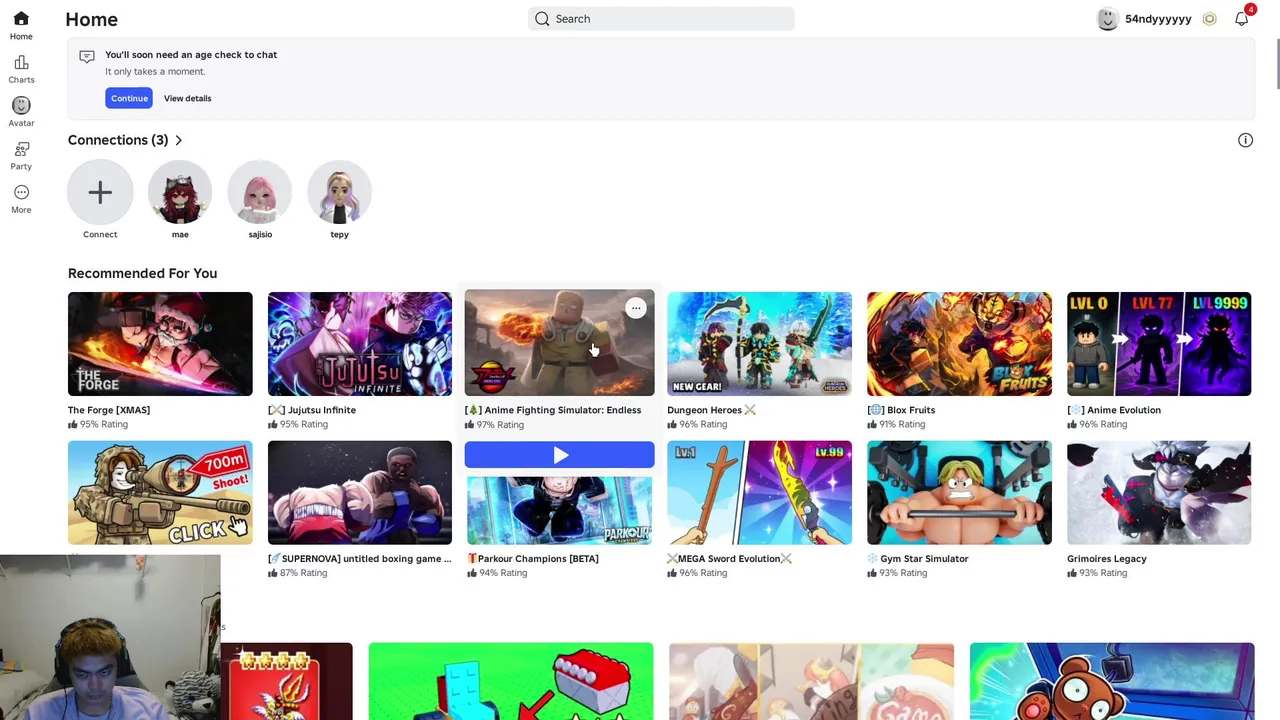Screen dimensions: 1280x720
Task: Open the Connections (3) heading
Action: coord(118,140)
